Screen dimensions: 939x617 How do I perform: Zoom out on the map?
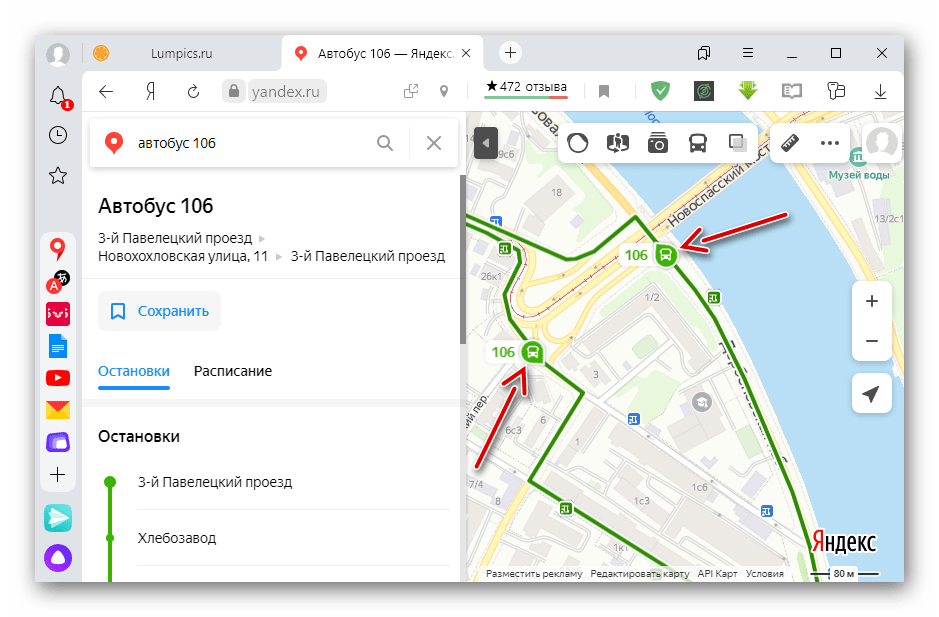click(871, 341)
